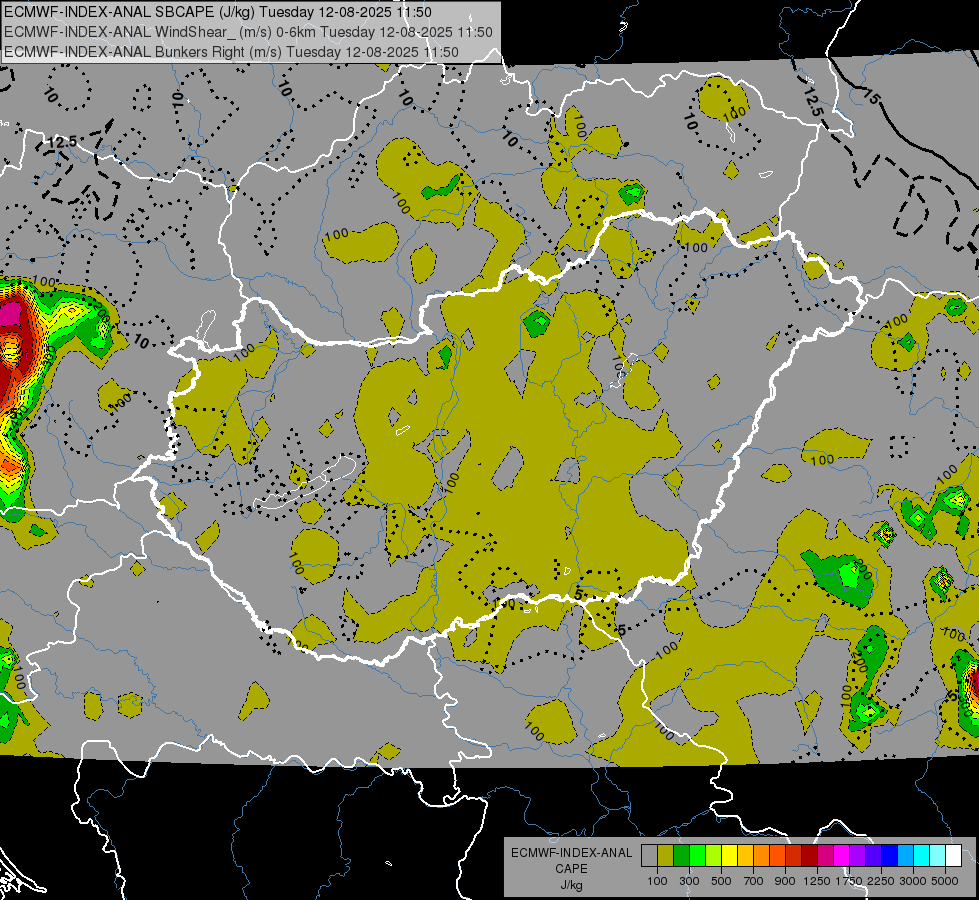Pick the sky blue legend swatch

pyautogui.click(x=905, y=855)
